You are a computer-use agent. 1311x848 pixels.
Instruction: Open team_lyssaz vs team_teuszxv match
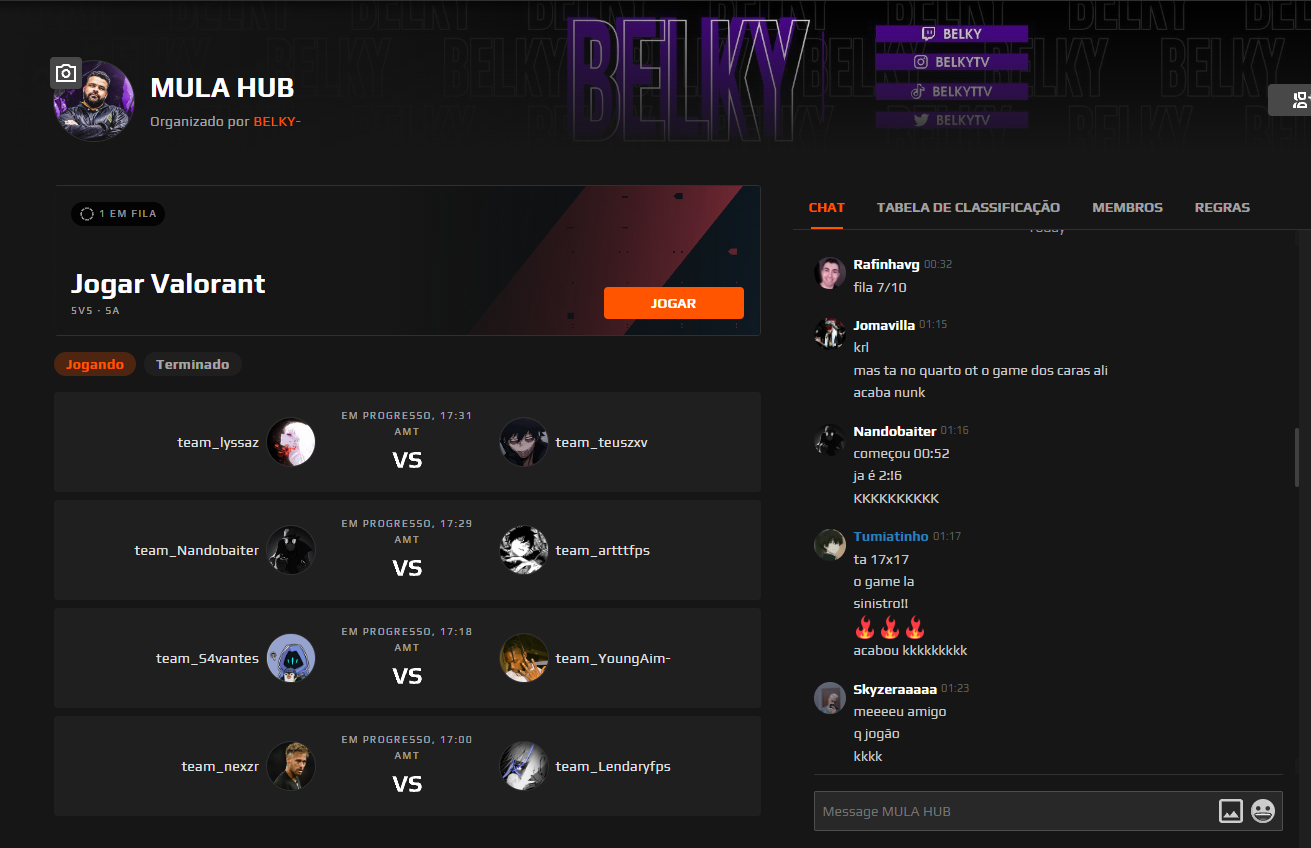click(x=407, y=442)
